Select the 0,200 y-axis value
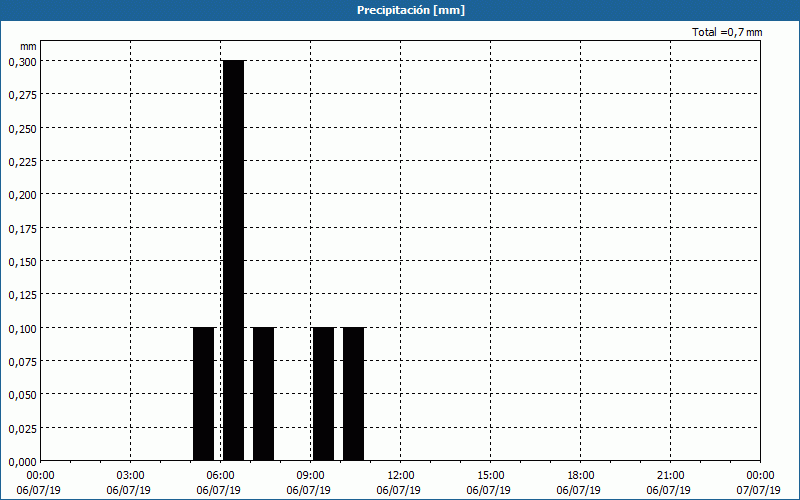The image size is (800, 500). click(x=22, y=195)
